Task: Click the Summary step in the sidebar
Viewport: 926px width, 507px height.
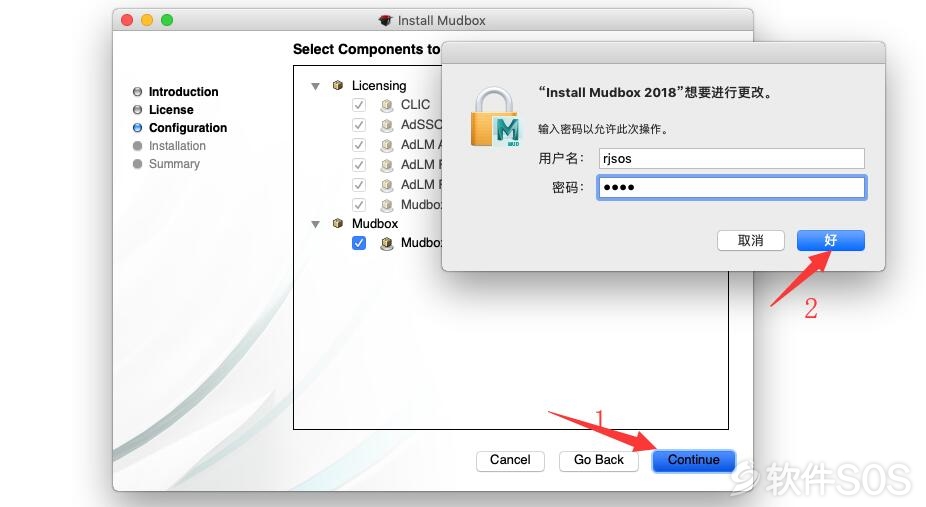Action: pos(174,163)
